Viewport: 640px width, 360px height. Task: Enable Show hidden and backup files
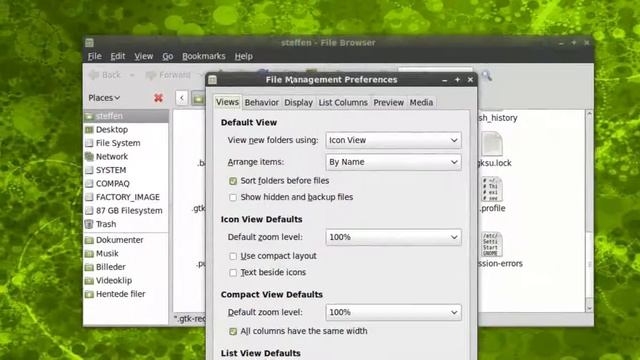point(233,197)
